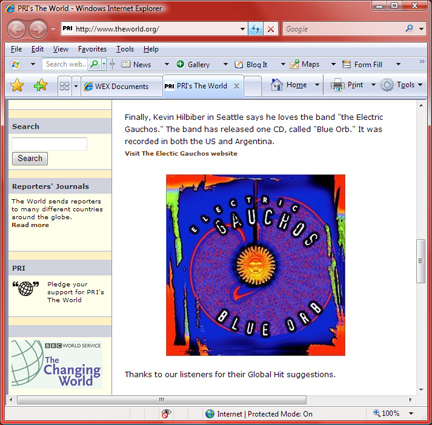Print the page with the printer icon

(x=347, y=85)
